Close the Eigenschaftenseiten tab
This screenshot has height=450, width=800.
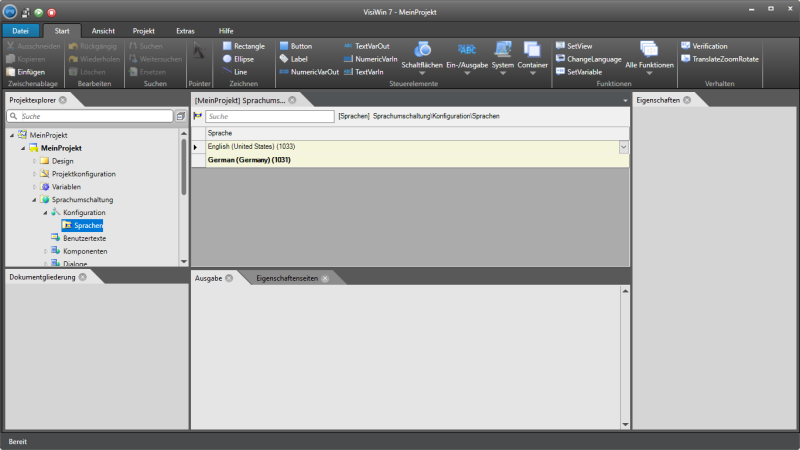[x=325, y=278]
